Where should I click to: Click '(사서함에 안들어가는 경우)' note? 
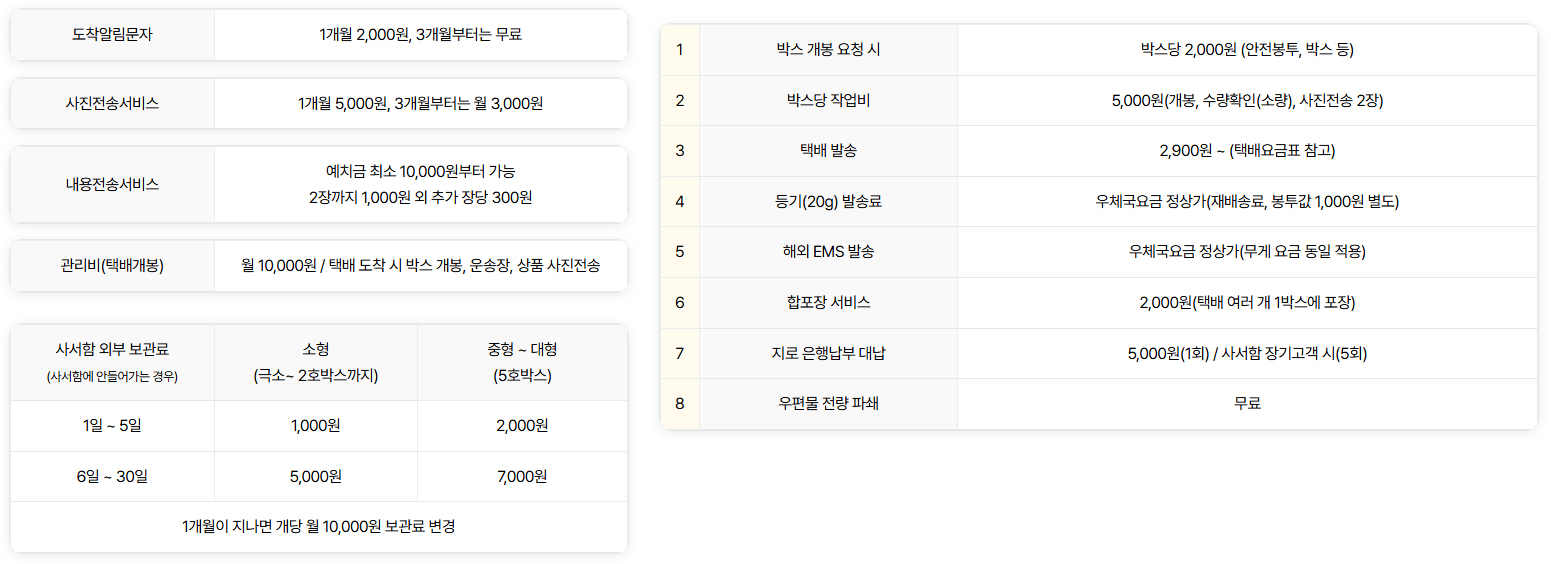pos(112,377)
